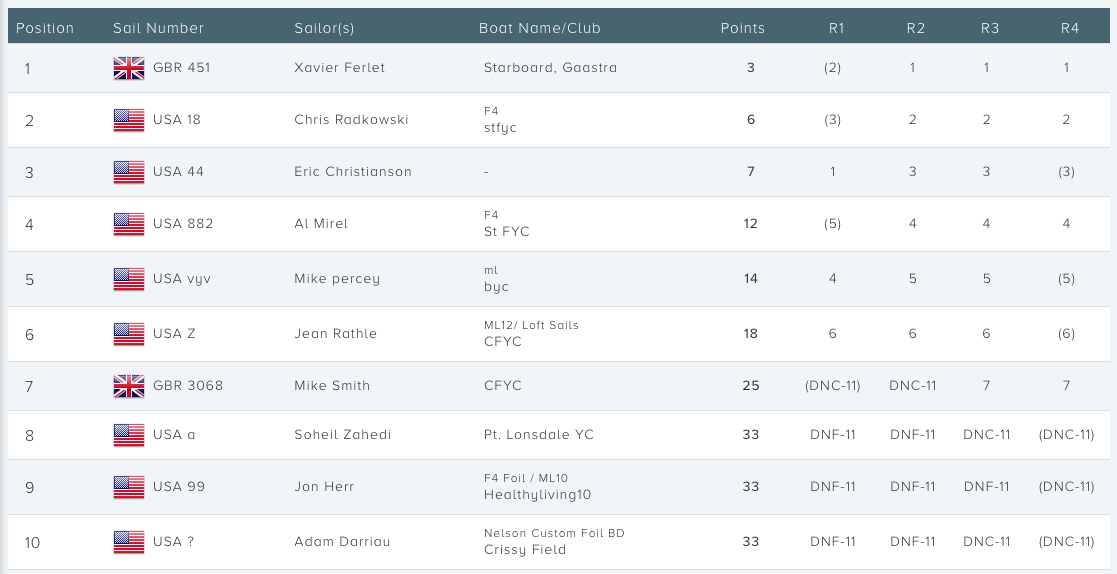Click the Boat Name/Club column header
The image size is (1117, 574).
pos(540,28)
